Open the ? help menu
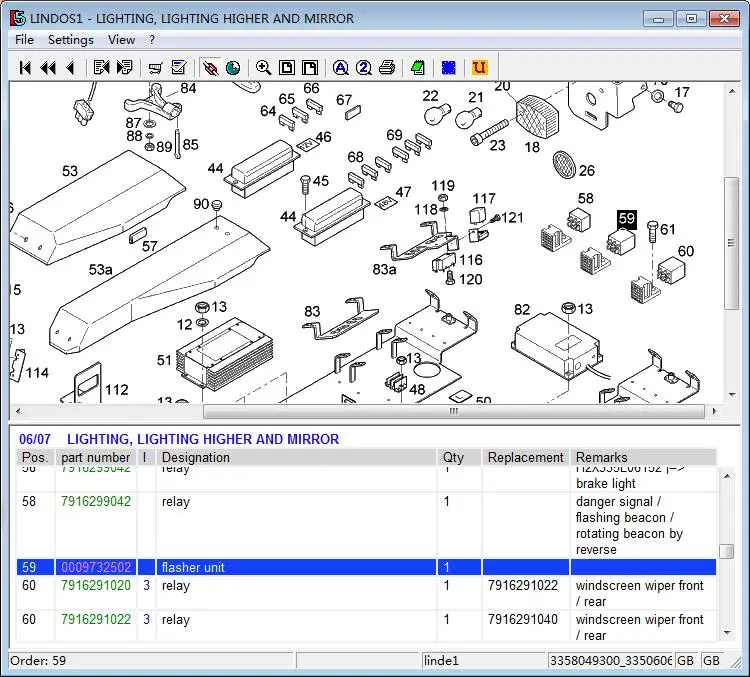The width and height of the screenshot is (750, 677). pos(152,40)
